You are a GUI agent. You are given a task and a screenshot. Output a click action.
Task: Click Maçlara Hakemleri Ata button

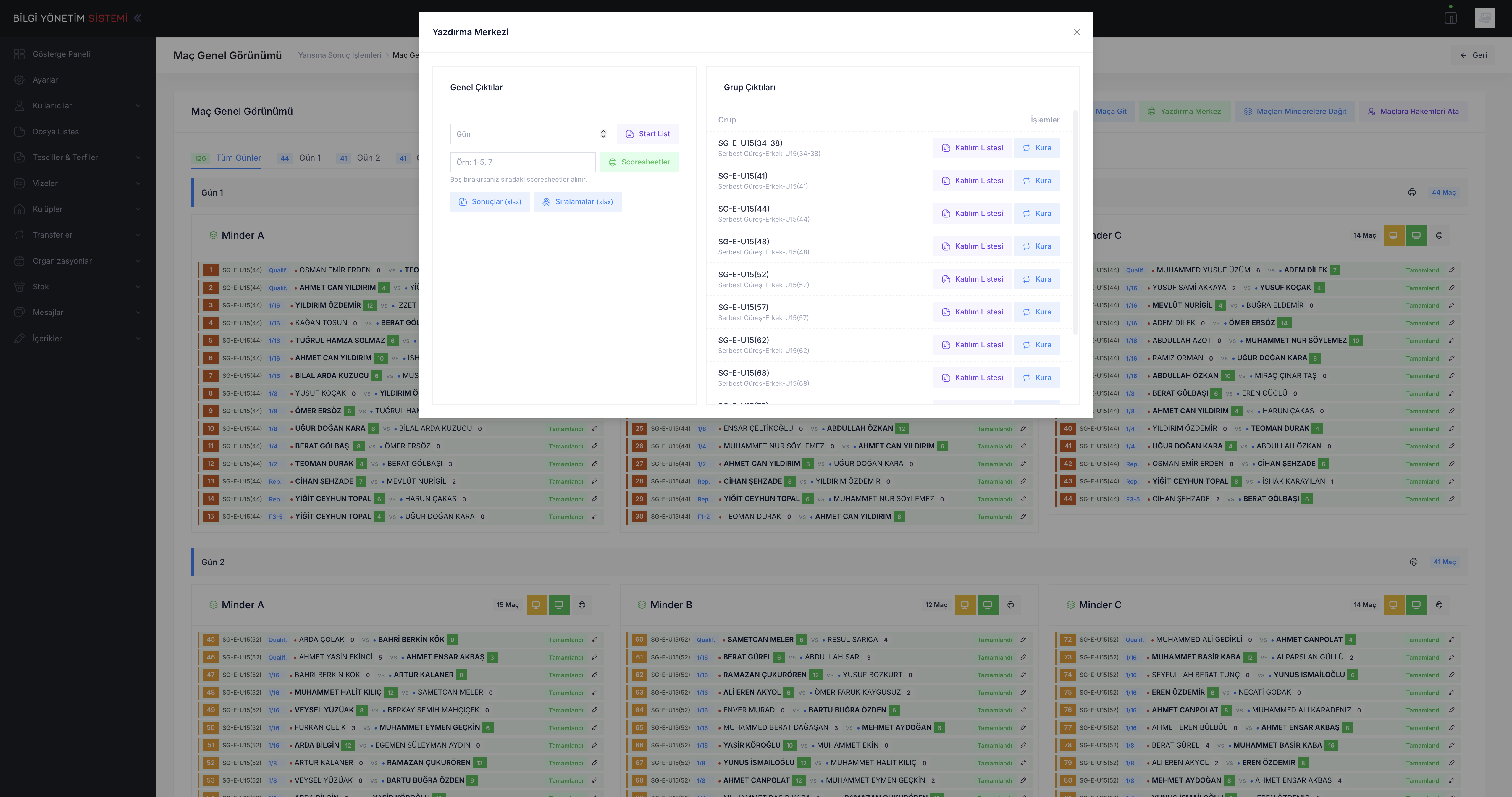[x=1413, y=112]
